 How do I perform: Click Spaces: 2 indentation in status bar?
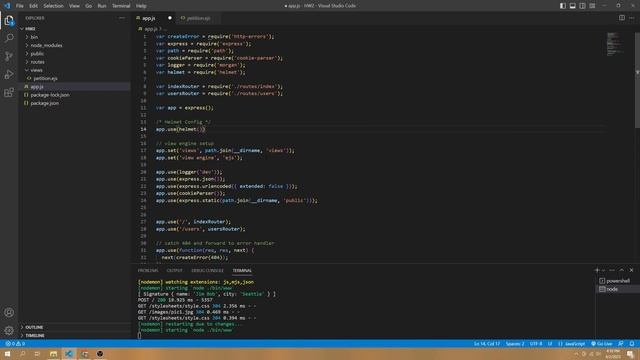tap(515, 344)
